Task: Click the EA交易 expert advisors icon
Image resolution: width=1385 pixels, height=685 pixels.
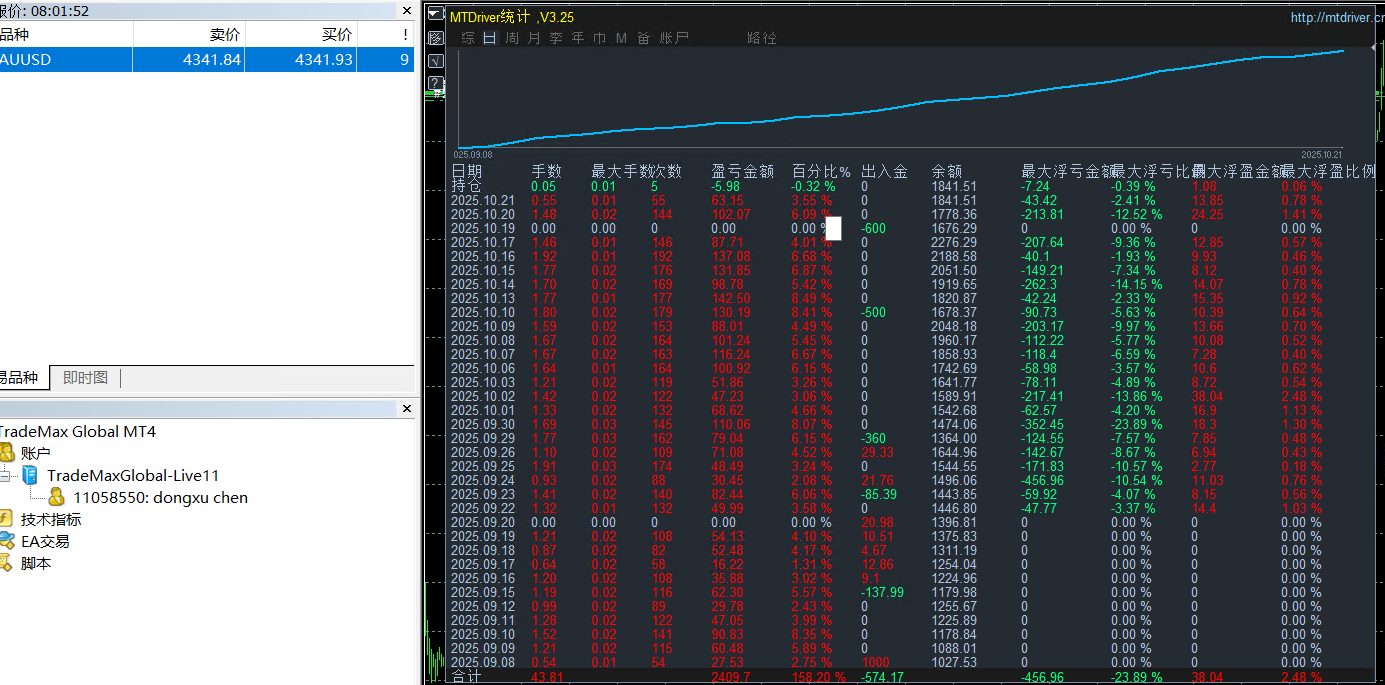Action: pos(6,541)
